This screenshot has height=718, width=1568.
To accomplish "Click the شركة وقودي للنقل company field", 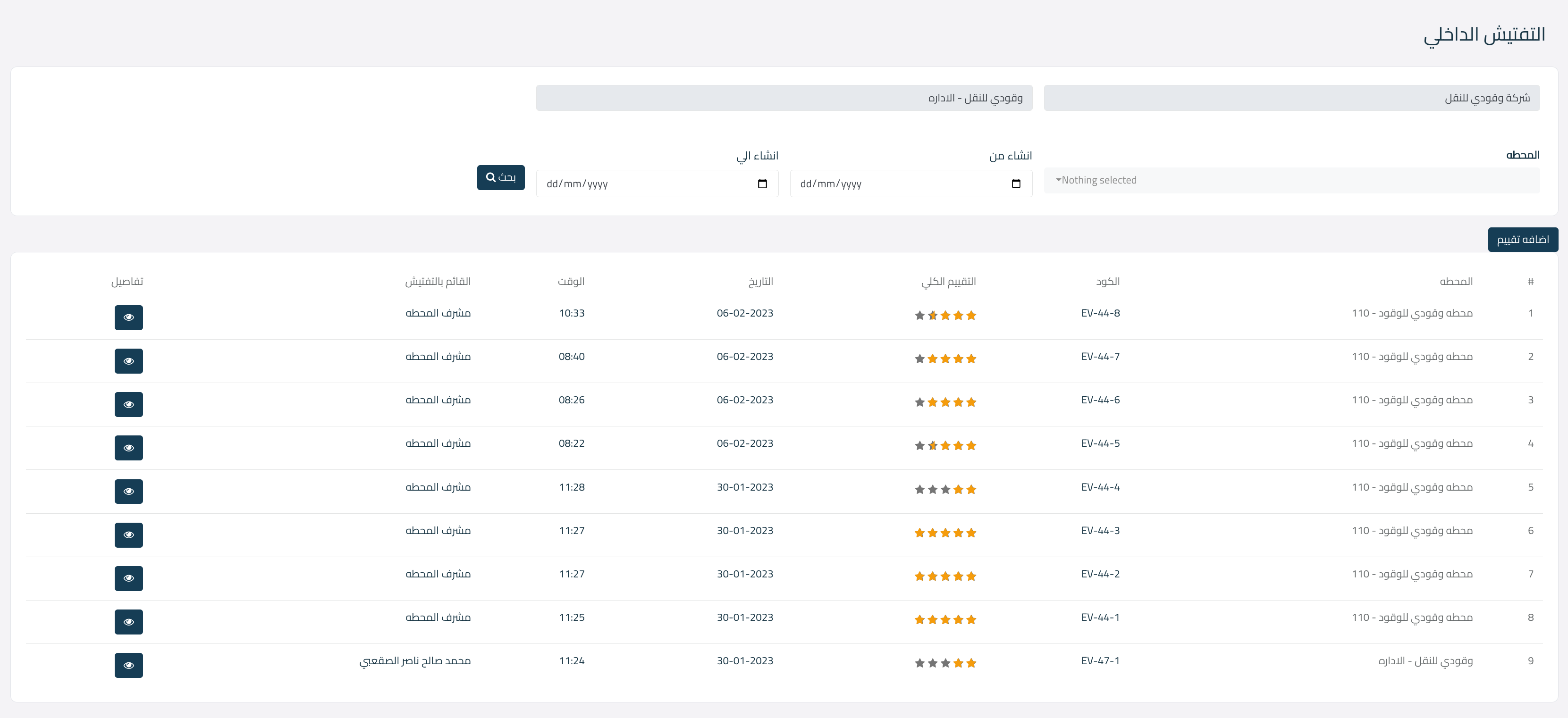I will point(1292,98).
